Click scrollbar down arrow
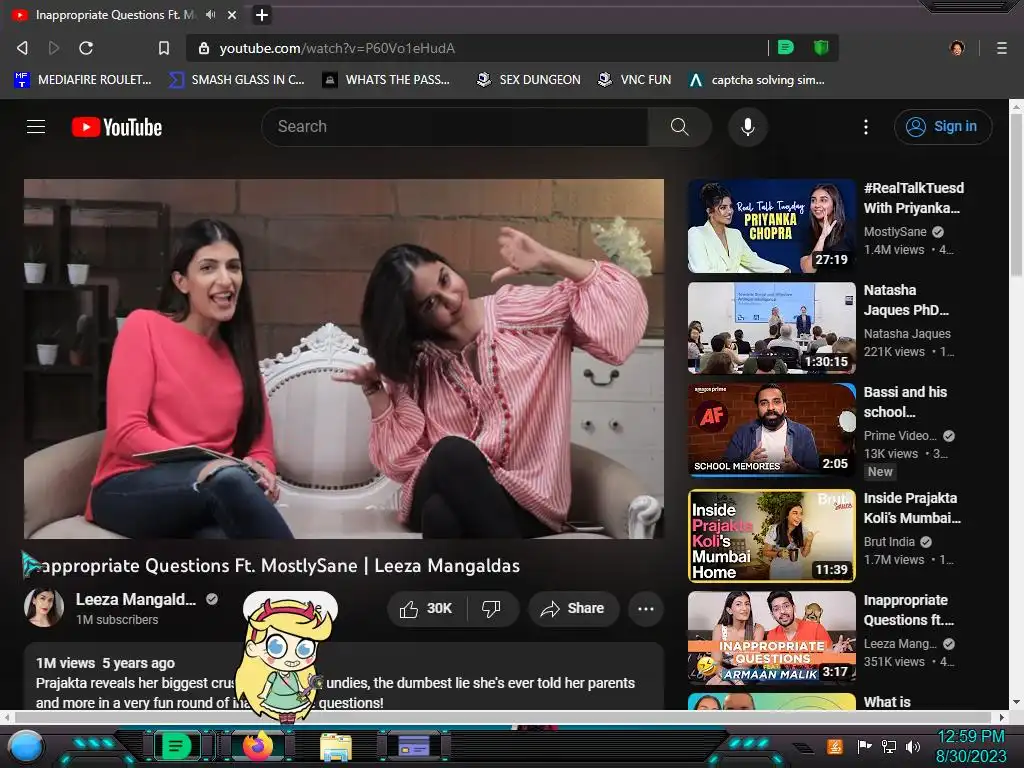The image size is (1024, 768). point(1016,703)
